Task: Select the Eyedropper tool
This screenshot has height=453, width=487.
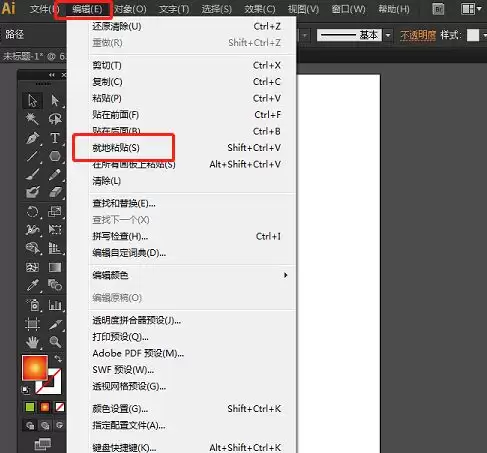Action: click(x=32, y=285)
